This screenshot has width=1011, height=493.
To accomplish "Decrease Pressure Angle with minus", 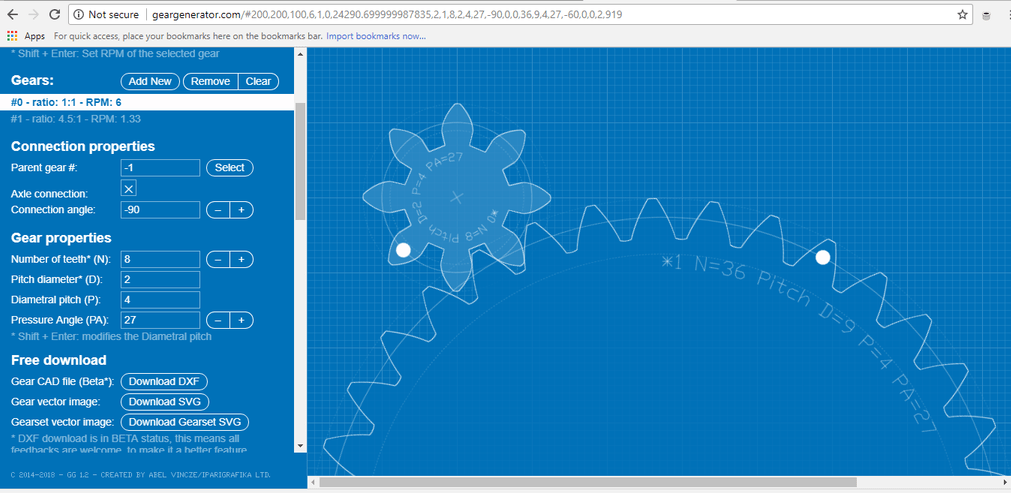I will click(x=218, y=320).
